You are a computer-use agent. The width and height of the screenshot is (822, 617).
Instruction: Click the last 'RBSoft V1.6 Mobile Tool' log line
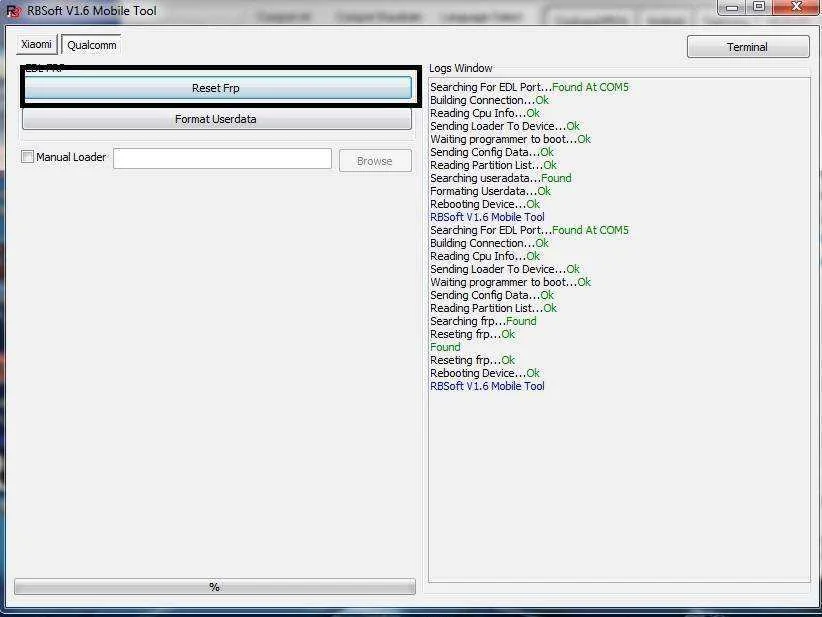pos(487,386)
